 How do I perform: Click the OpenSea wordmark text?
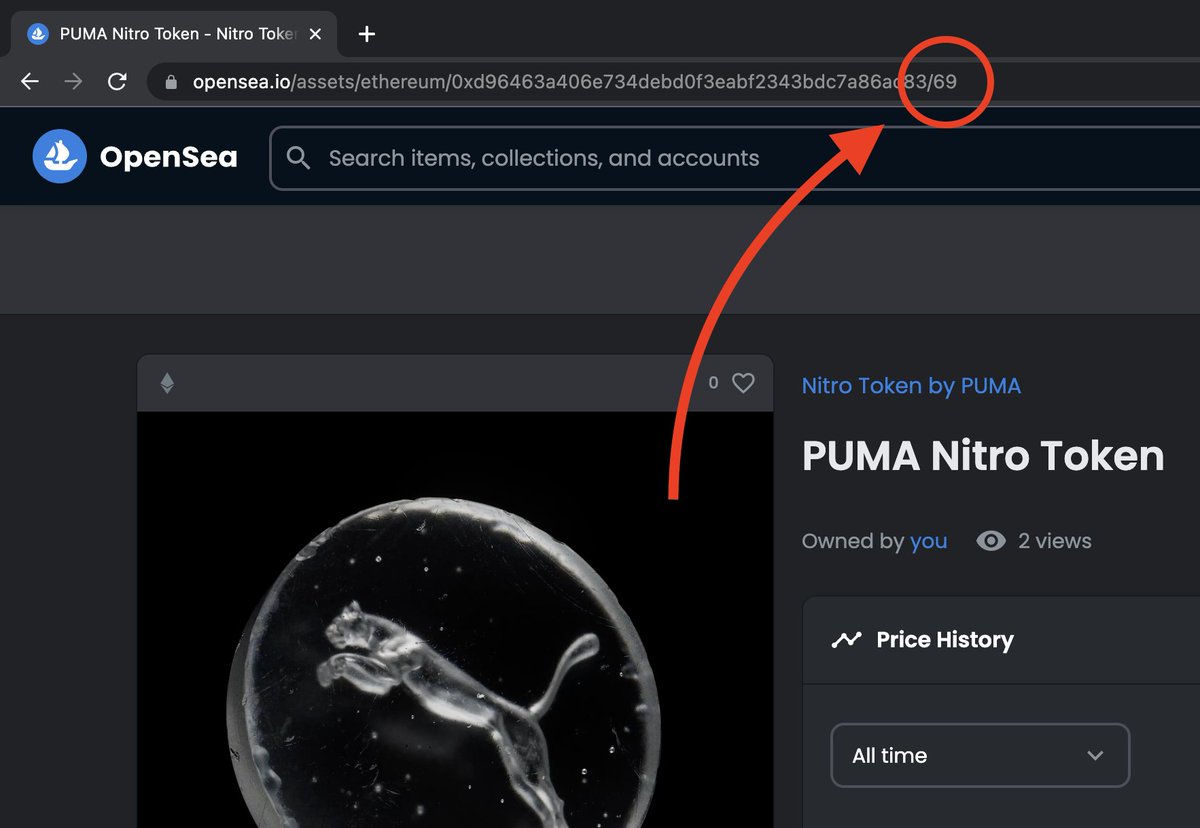(168, 157)
